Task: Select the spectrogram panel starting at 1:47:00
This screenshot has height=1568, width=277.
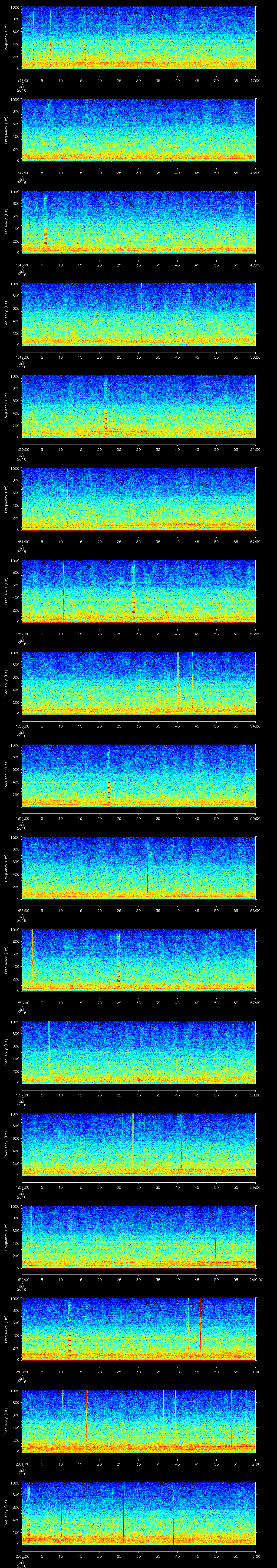Action: [139, 130]
